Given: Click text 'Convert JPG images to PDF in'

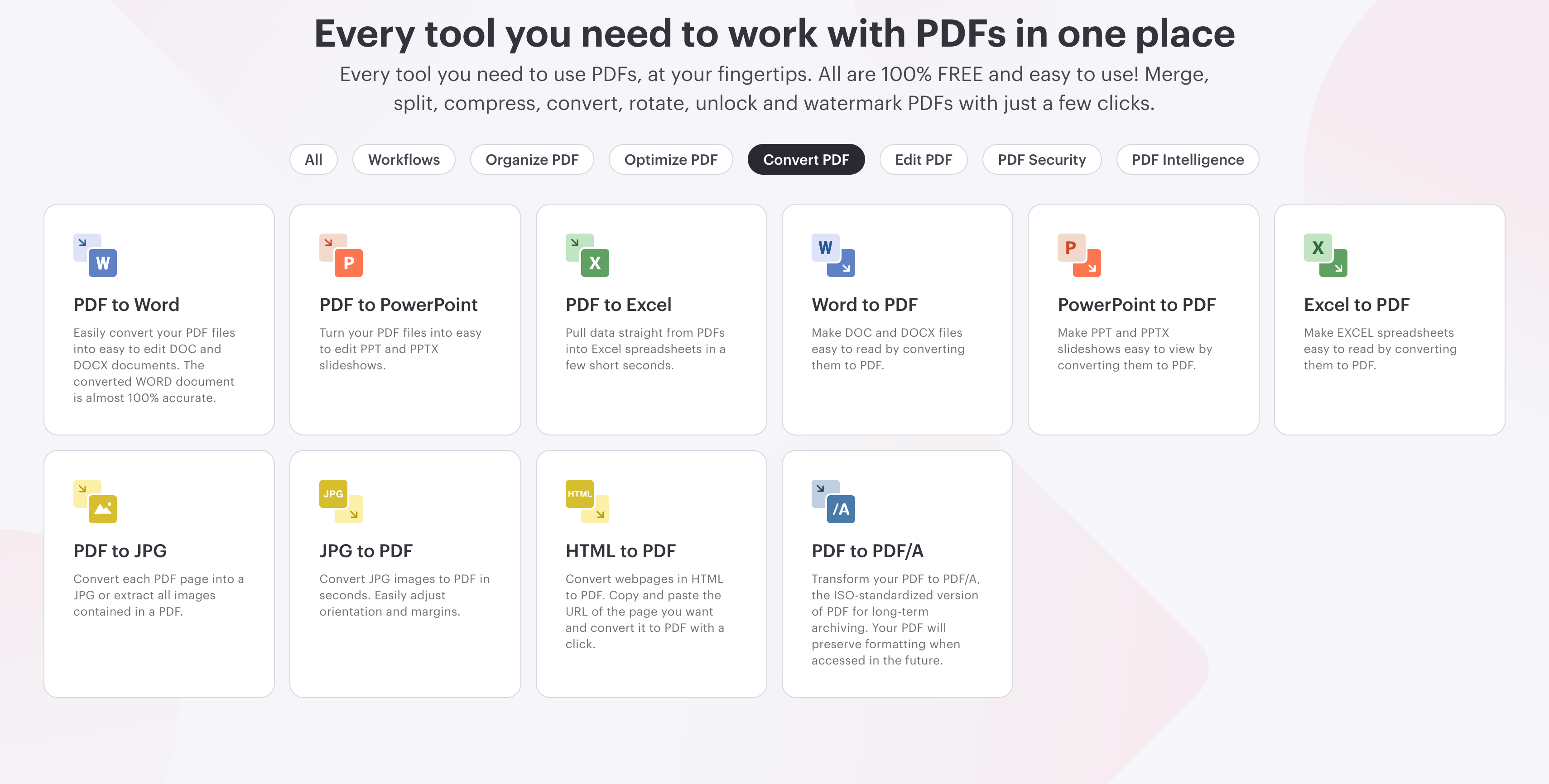Looking at the screenshot, I should [x=405, y=579].
